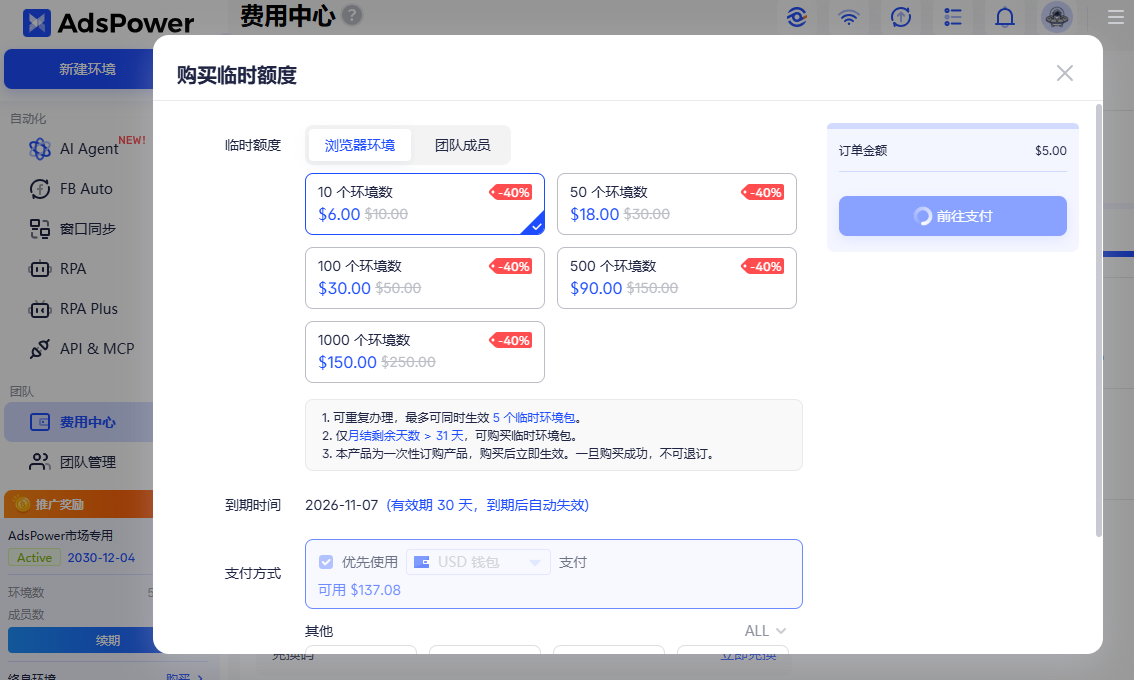Click the FB Auto icon
This screenshot has width=1134, height=680.
point(40,189)
